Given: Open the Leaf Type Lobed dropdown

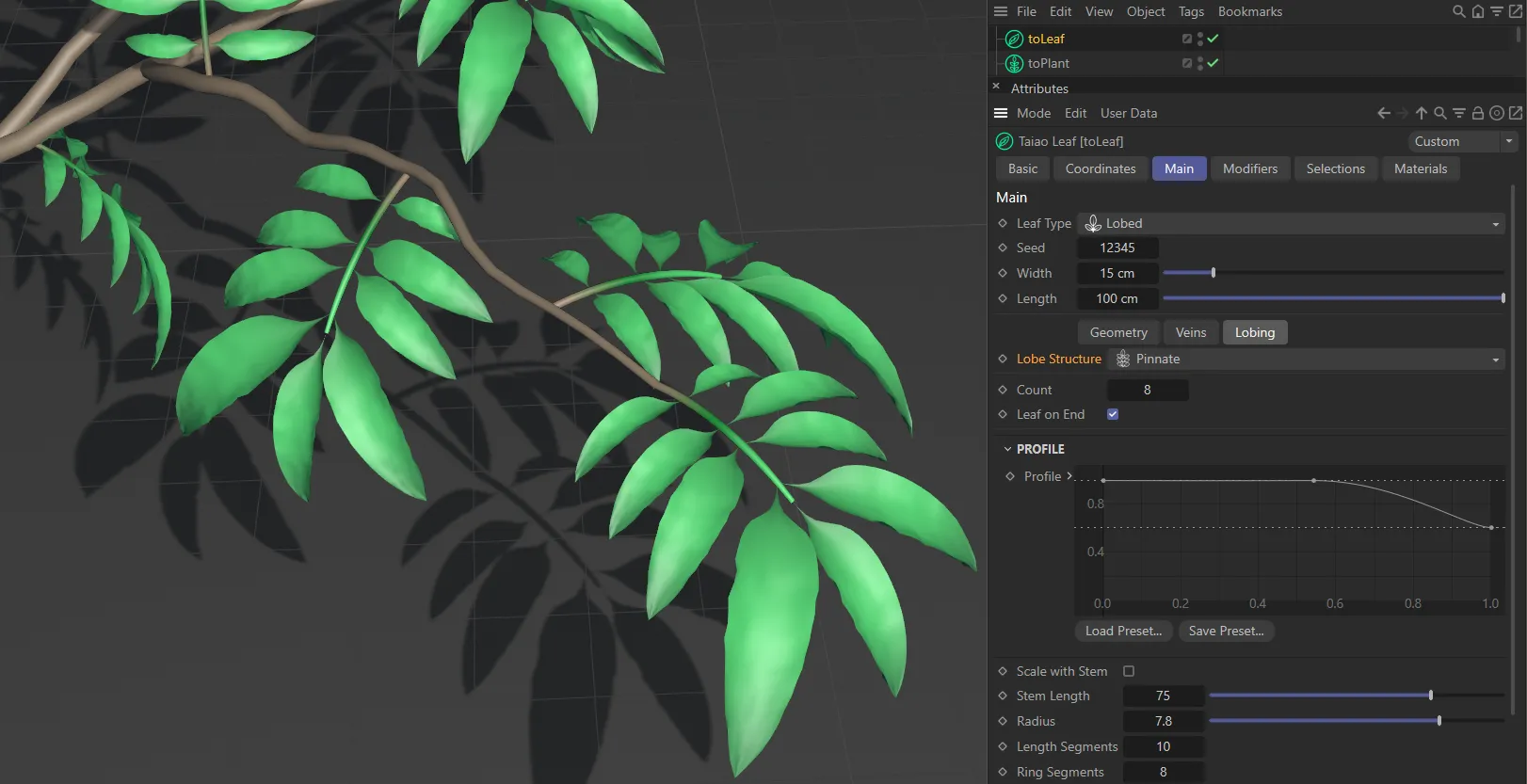Looking at the screenshot, I should (x=1292, y=223).
